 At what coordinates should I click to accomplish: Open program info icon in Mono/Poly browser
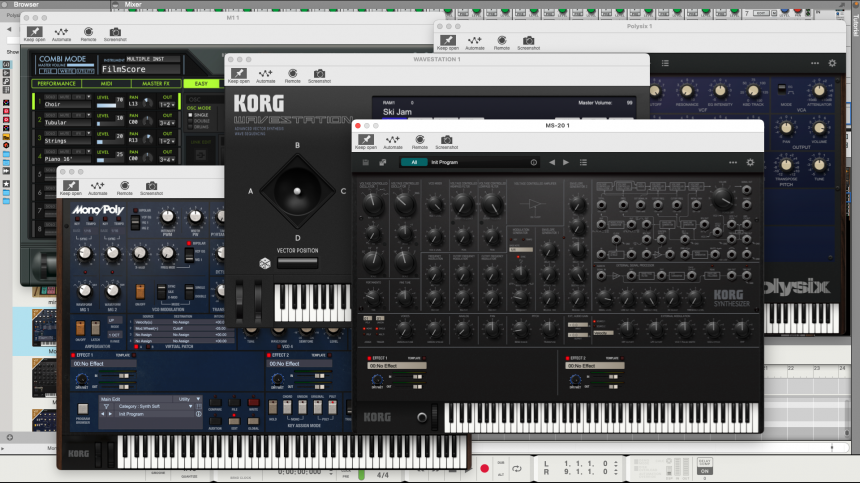pos(199,414)
